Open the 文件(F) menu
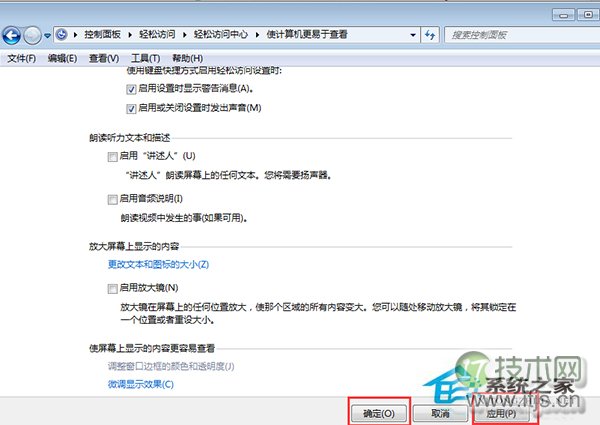Screen dimensions: 600x425 (x=21, y=59)
